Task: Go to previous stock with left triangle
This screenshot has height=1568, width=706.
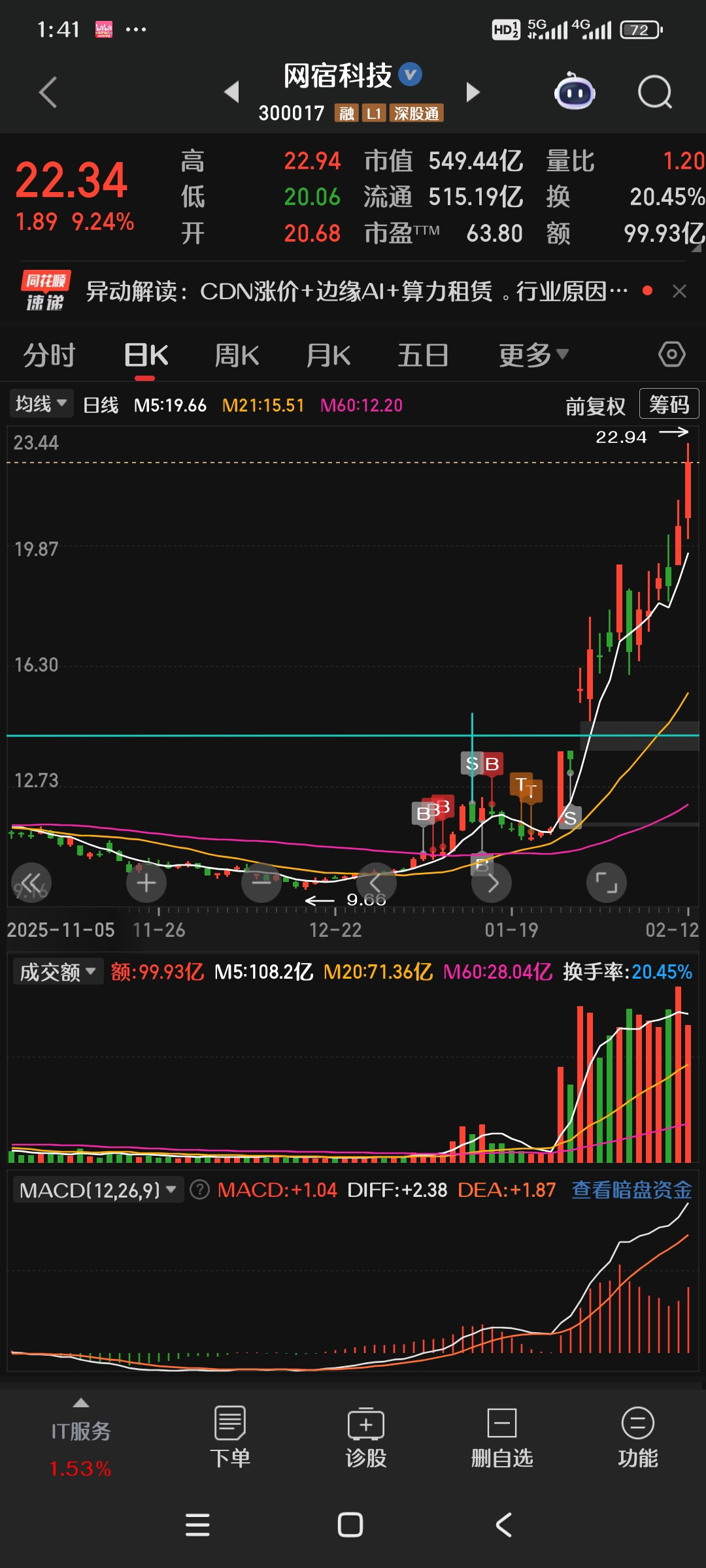Action: click(x=231, y=92)
